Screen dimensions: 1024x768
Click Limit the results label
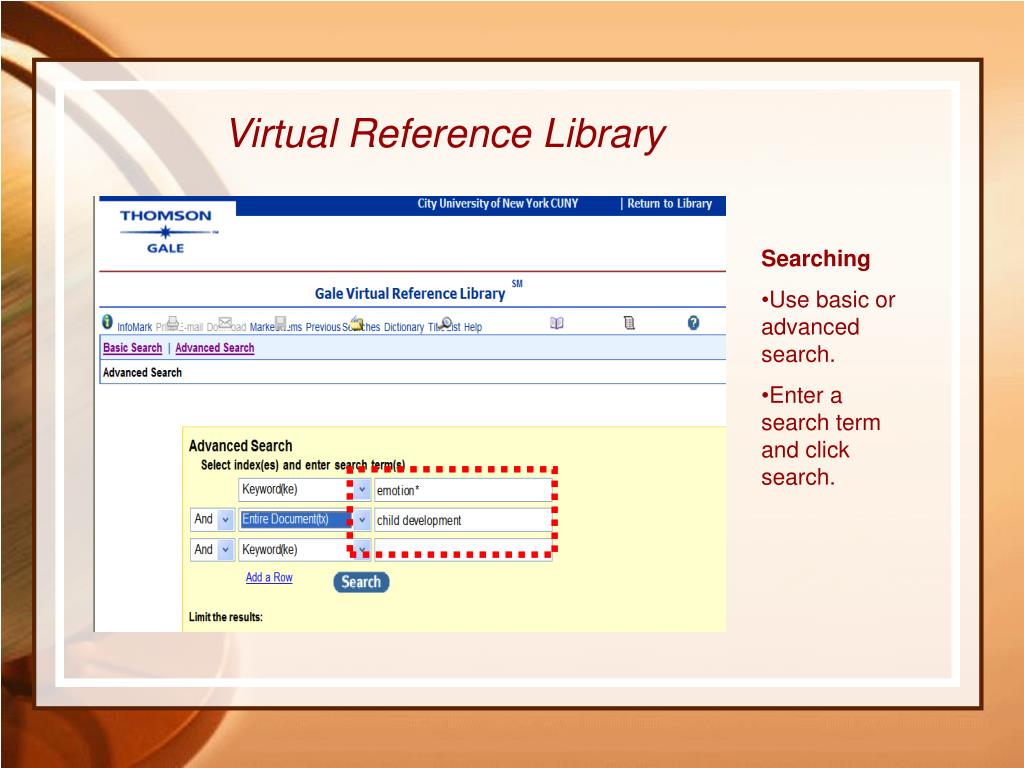tap(226, 617)
